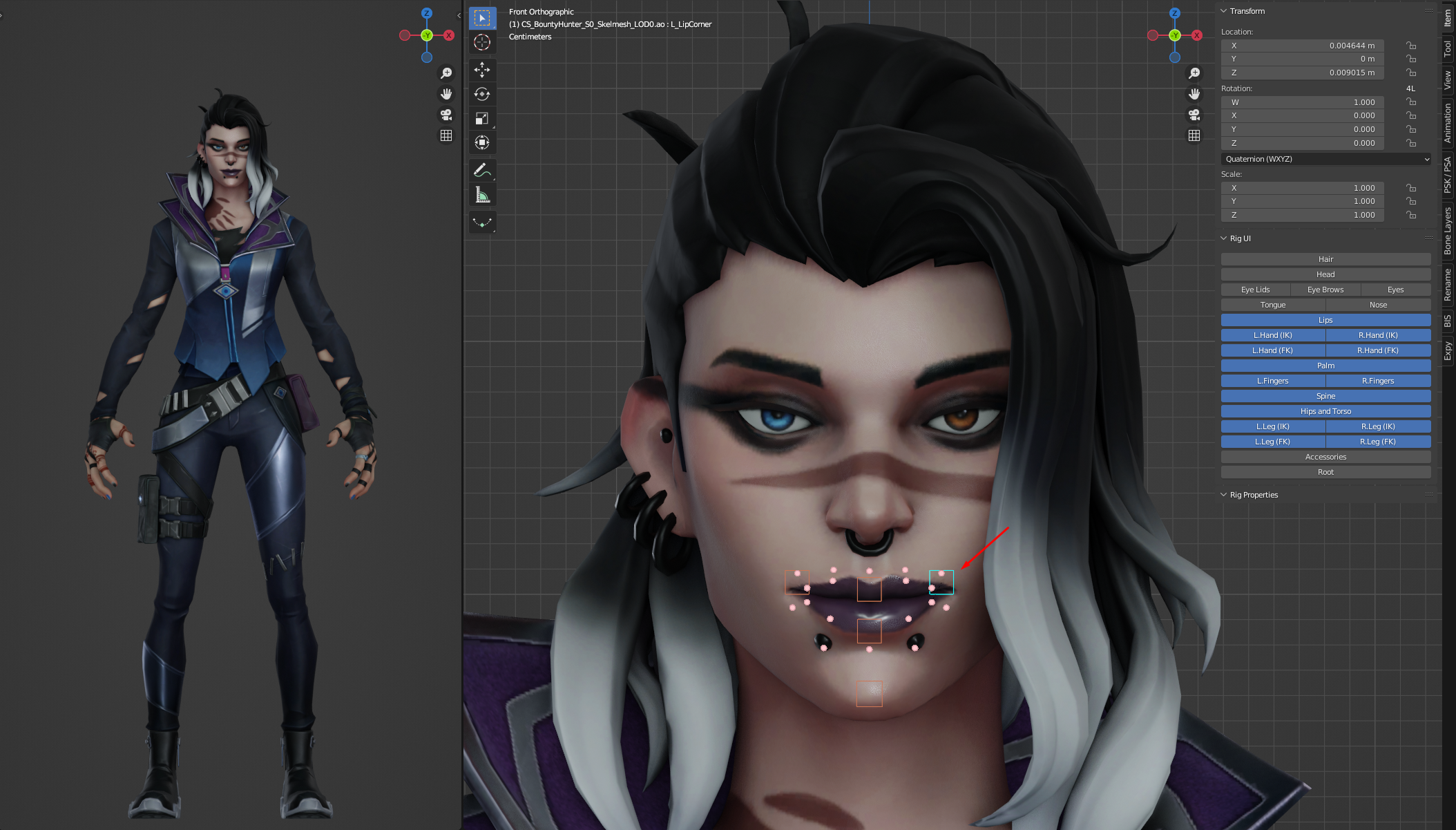Toggle orthographic grid icon in left viewport

(446, 135)
